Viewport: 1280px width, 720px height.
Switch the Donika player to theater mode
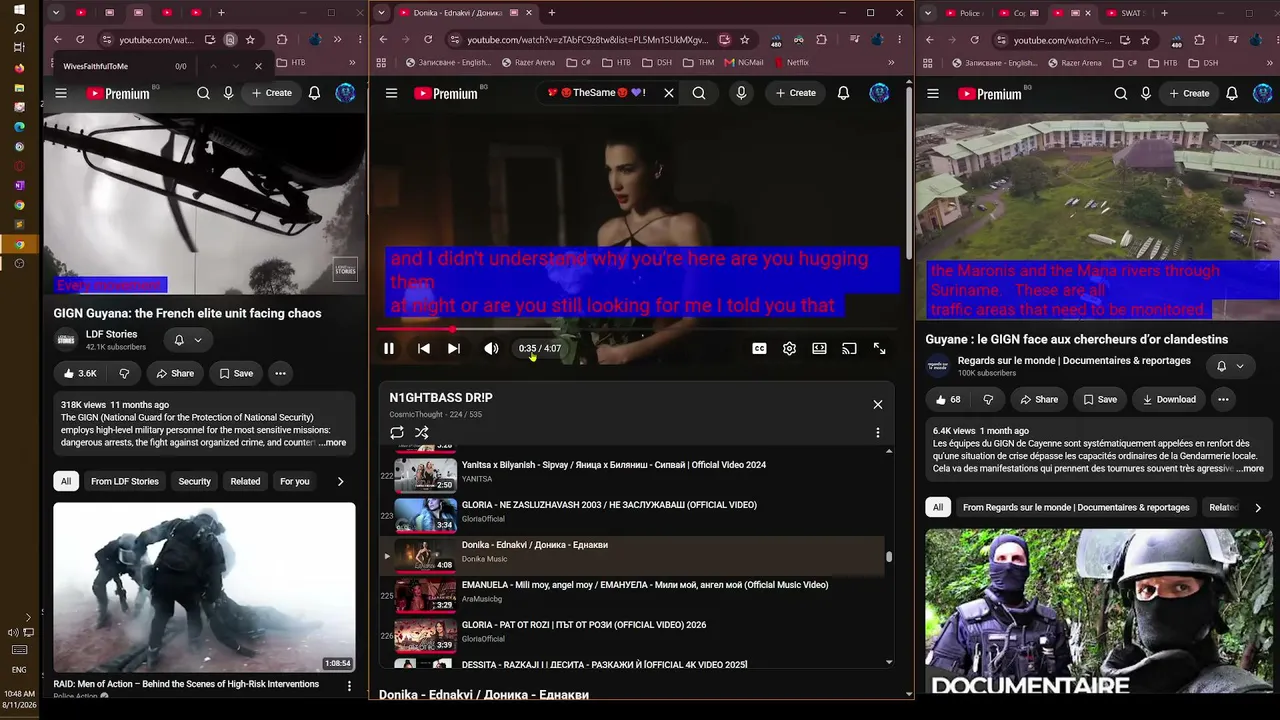(x=819, y=349)
